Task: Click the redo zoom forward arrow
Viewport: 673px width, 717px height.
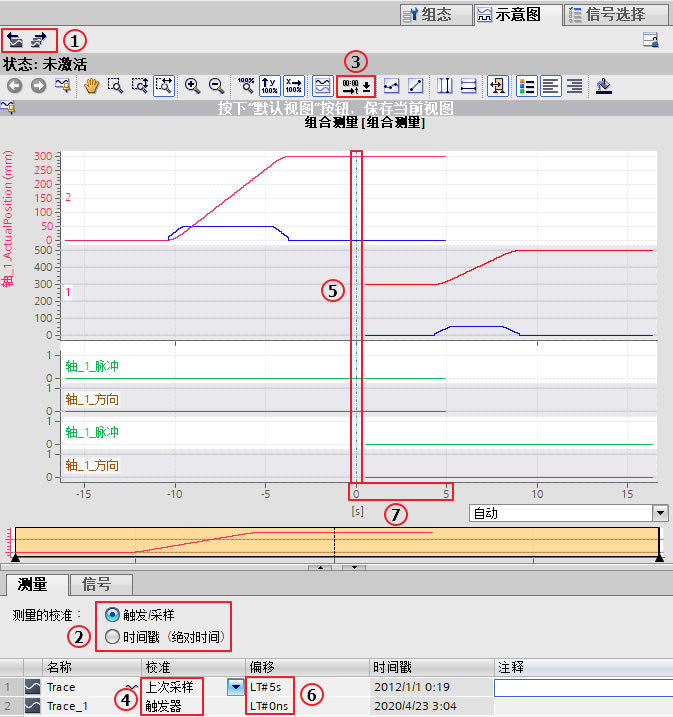Action: 38,86
